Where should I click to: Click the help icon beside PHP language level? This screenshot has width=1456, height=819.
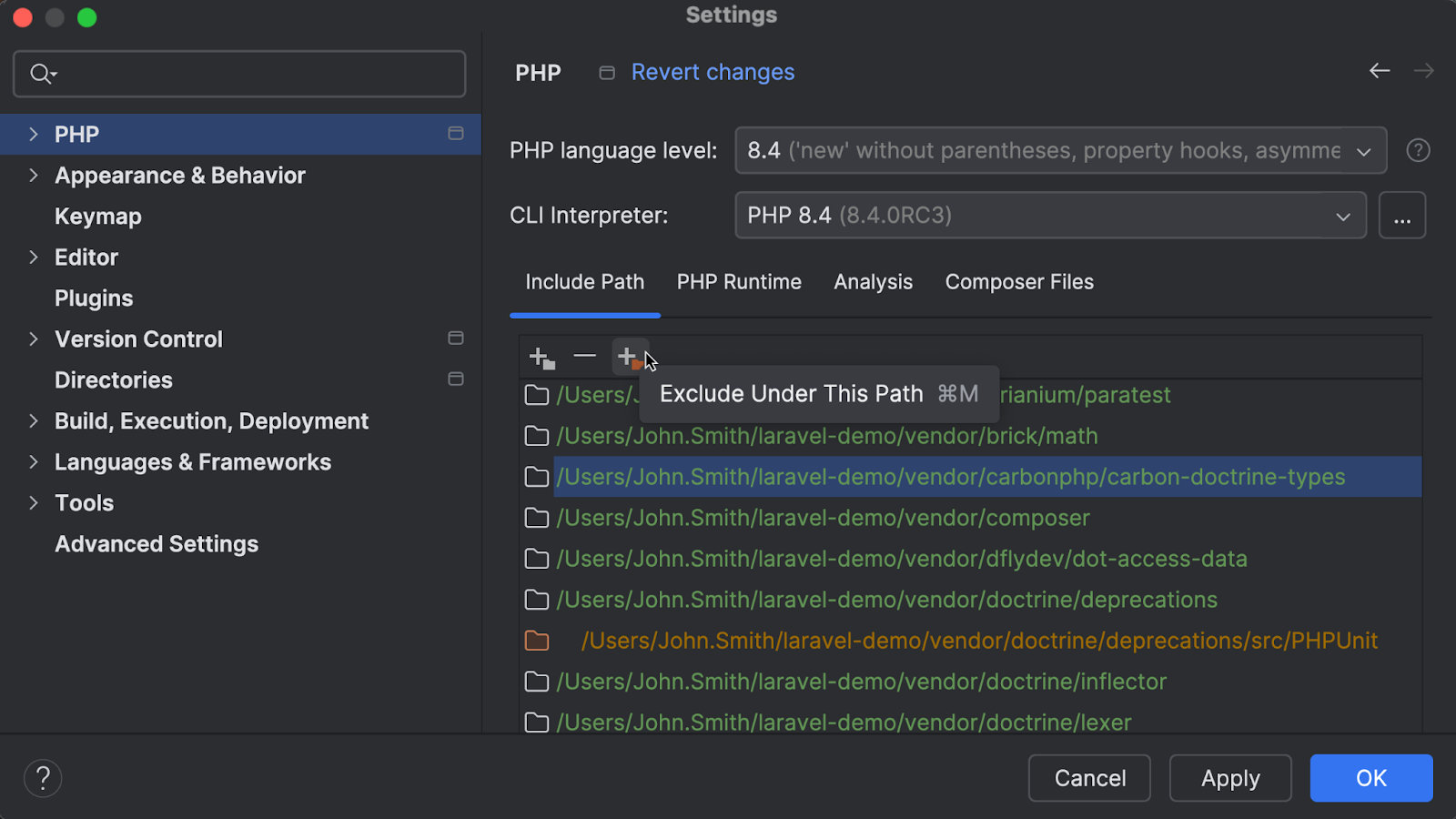[x=1417, y=150]
